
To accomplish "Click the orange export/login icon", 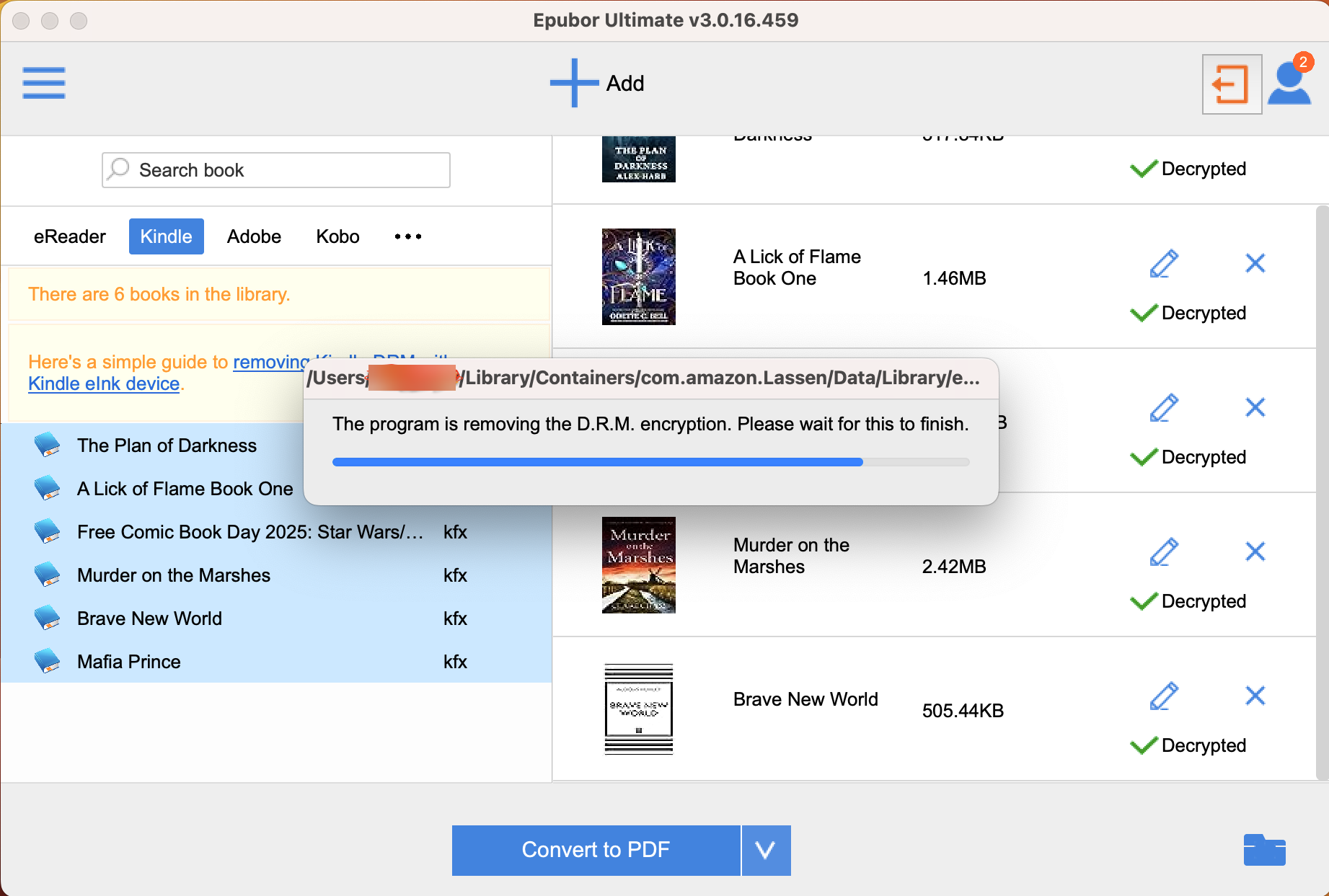I will [x=1231, y=84].
